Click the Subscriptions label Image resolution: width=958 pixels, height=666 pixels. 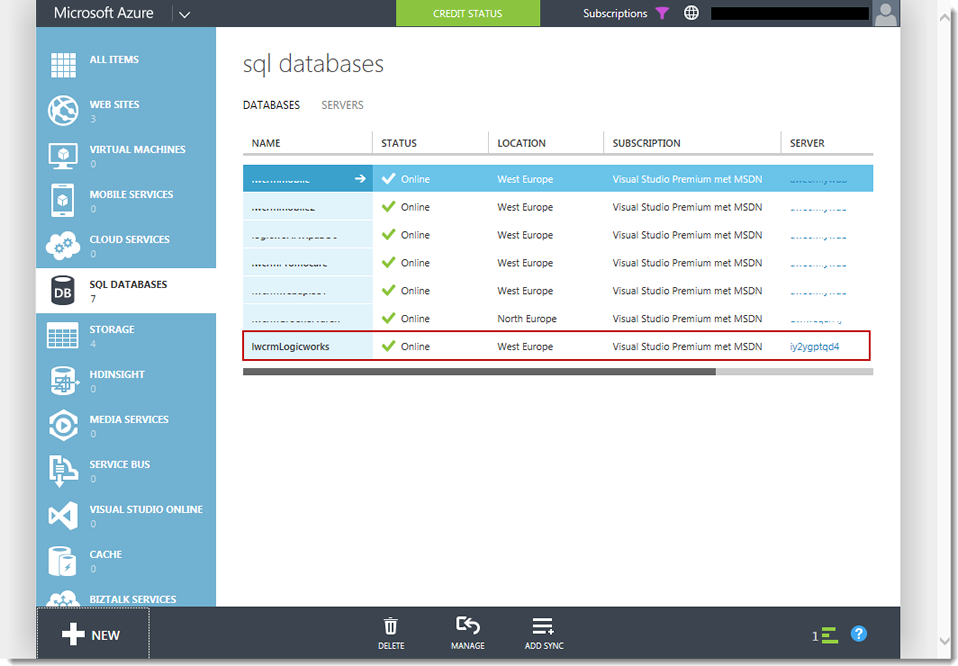pos(615,13)
